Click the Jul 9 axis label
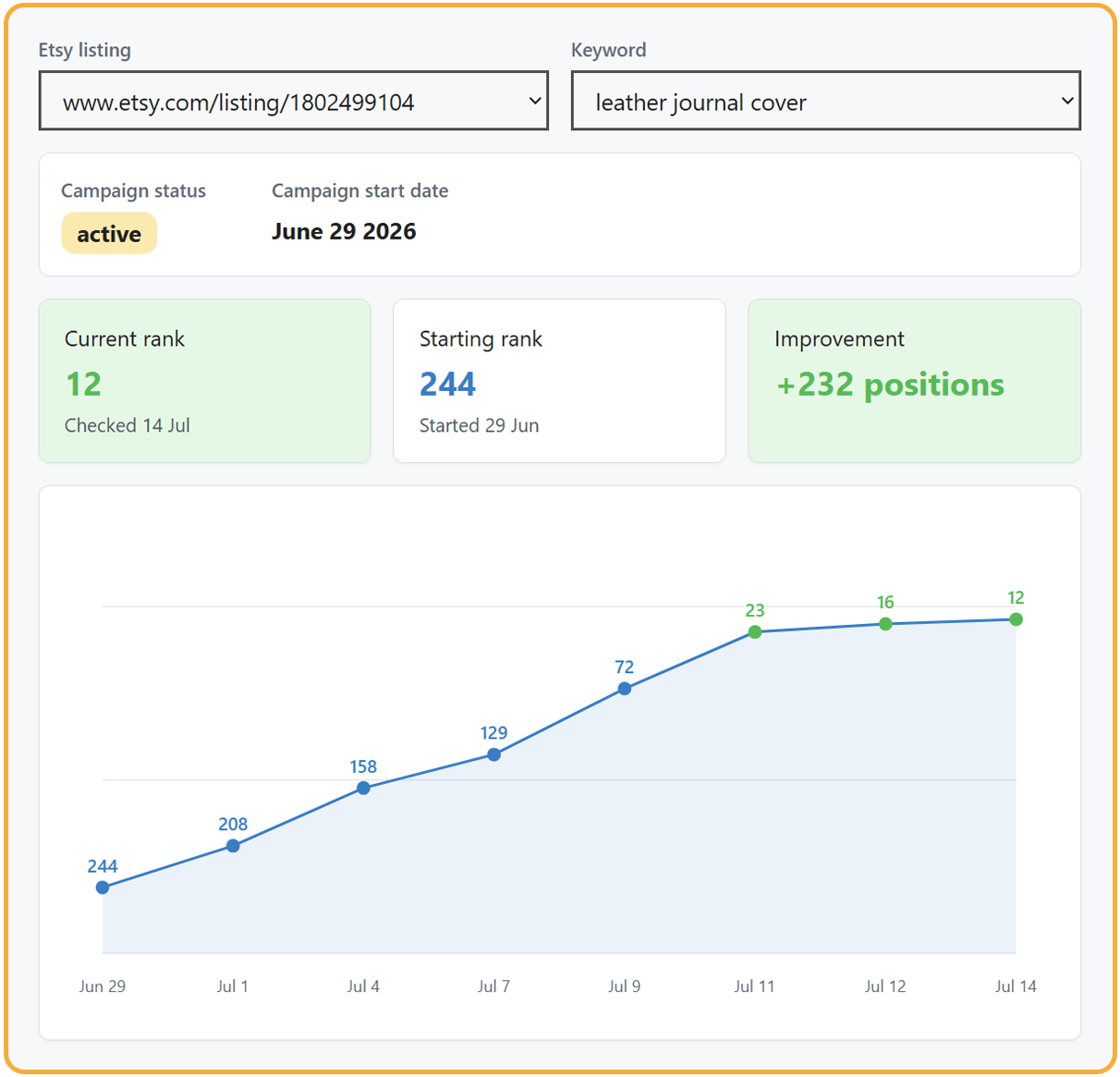The image size is (1120, 1077). [625, 986]
